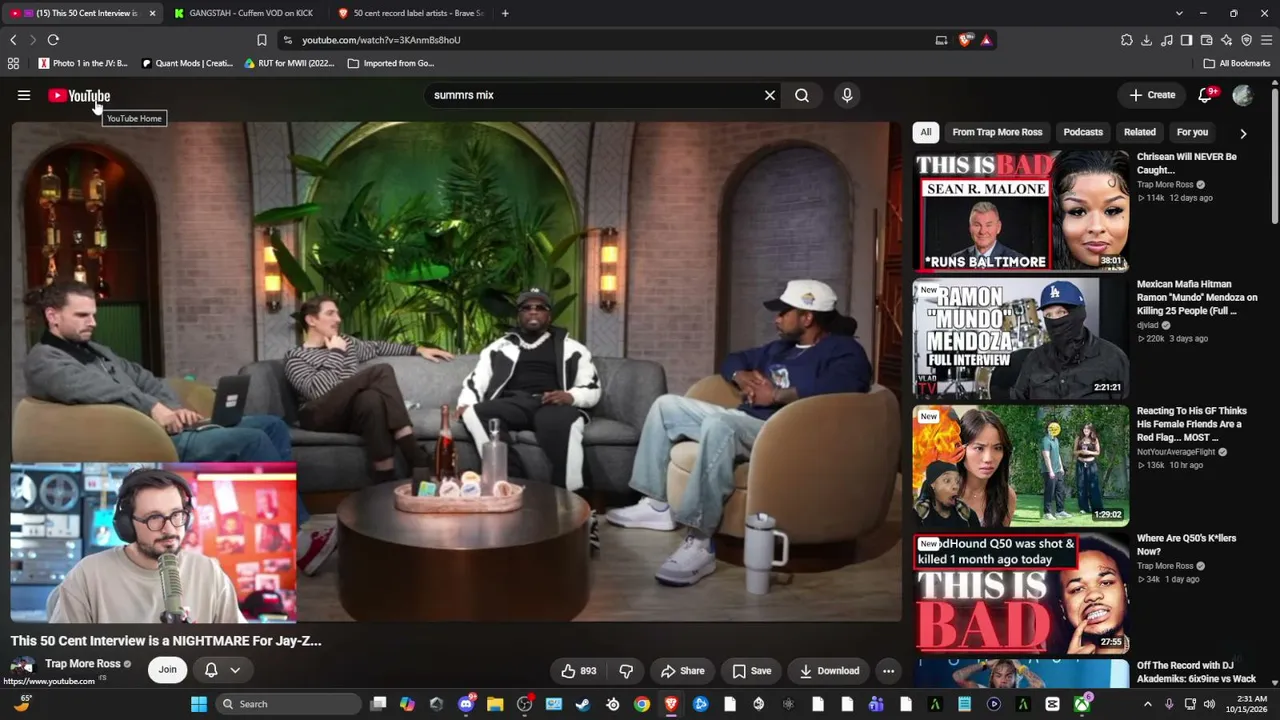Open the account avatar menu

1243,95
